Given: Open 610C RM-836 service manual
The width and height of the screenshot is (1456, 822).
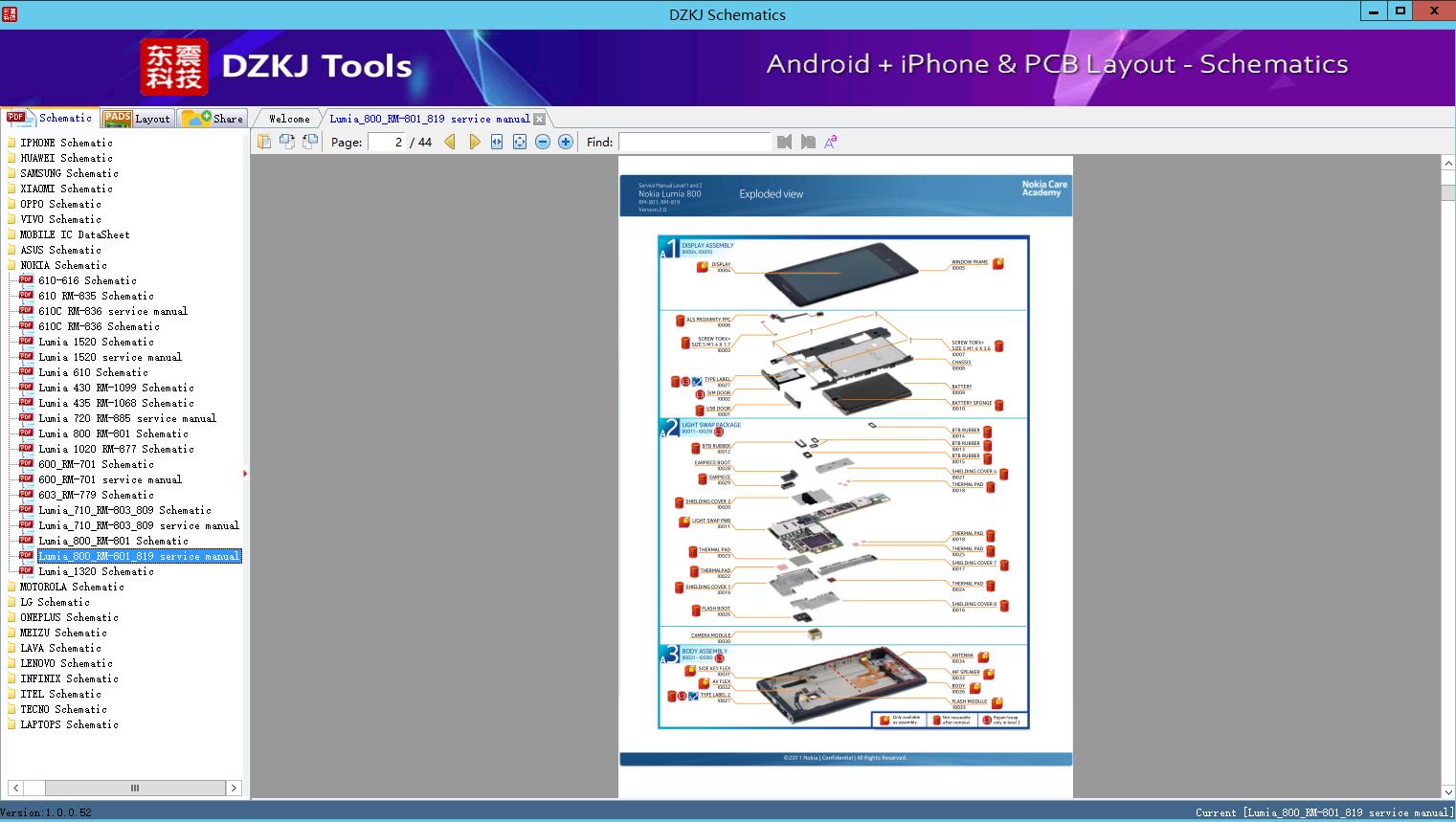Looking at the screenshot, I should (113, 311).
